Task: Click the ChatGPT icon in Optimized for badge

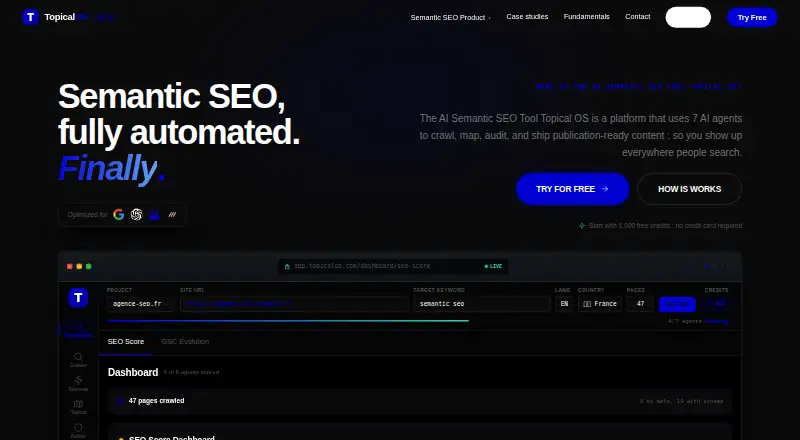Action: point(136,215)
